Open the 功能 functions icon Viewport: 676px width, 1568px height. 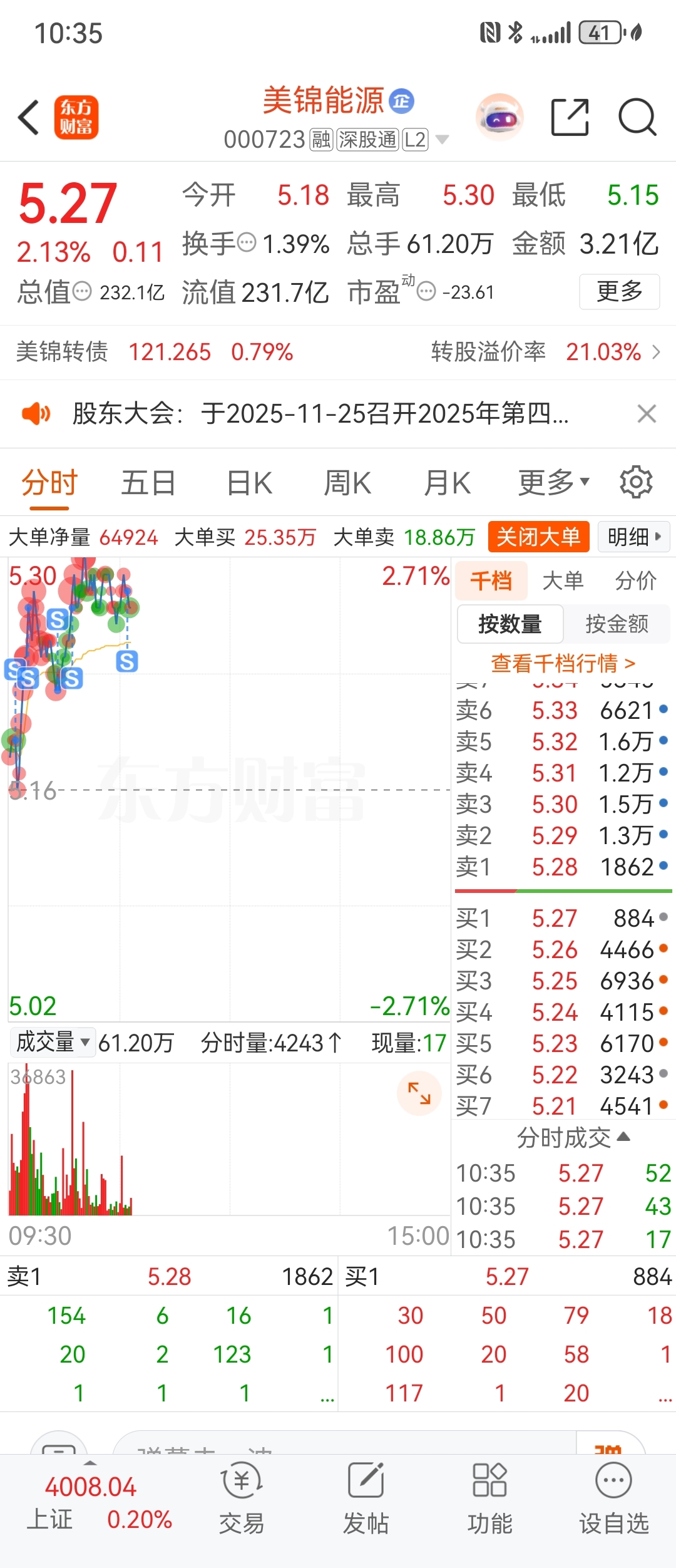tap(489, 1497)
